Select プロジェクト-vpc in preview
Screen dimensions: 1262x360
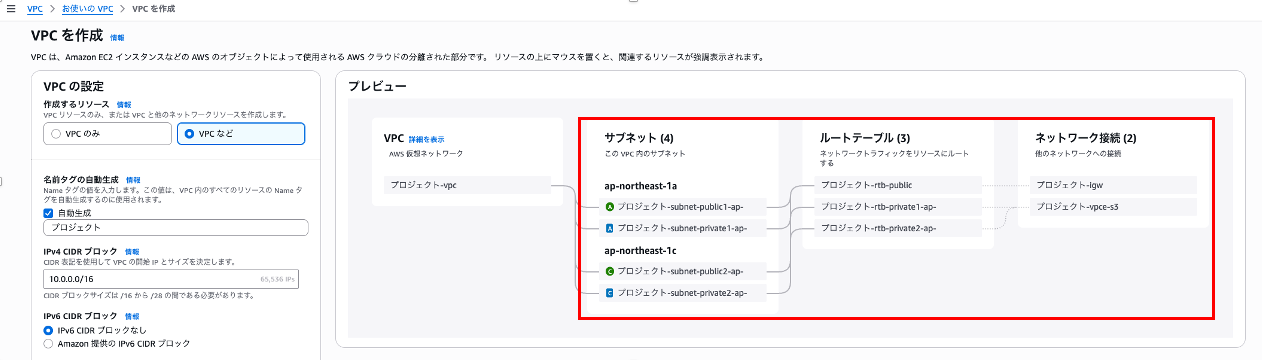pos(467,184)
